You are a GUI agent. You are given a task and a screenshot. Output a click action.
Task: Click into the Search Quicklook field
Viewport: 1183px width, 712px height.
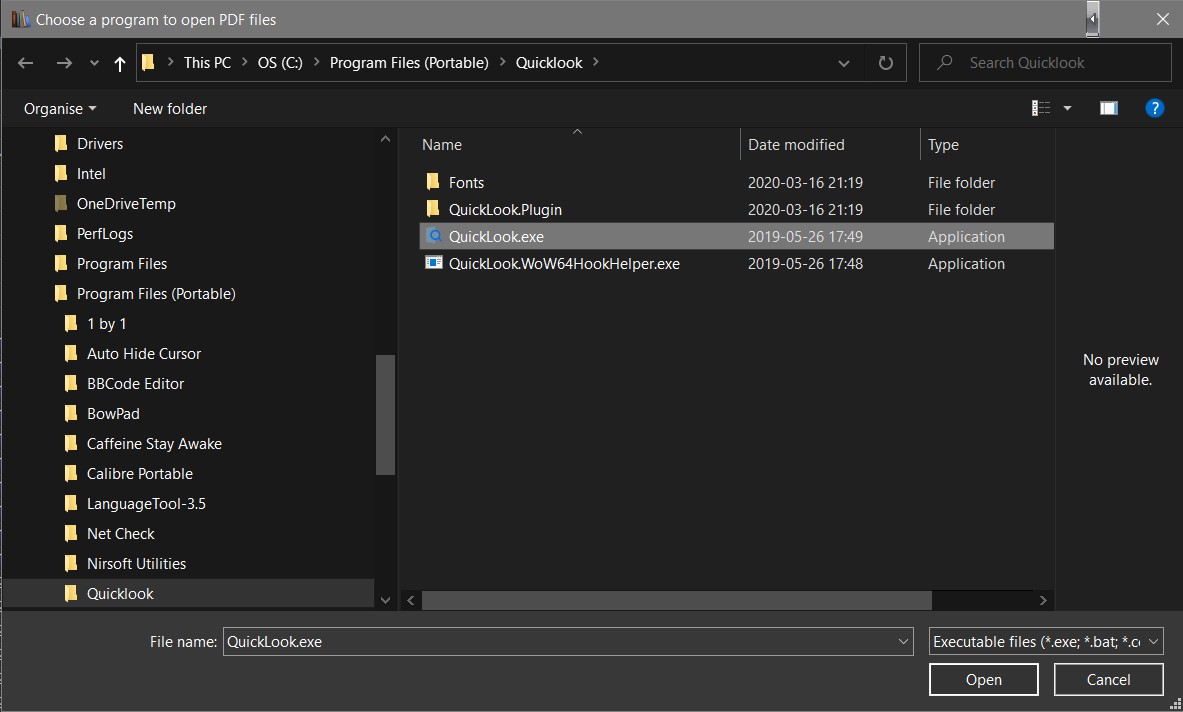click(1045, 63)
